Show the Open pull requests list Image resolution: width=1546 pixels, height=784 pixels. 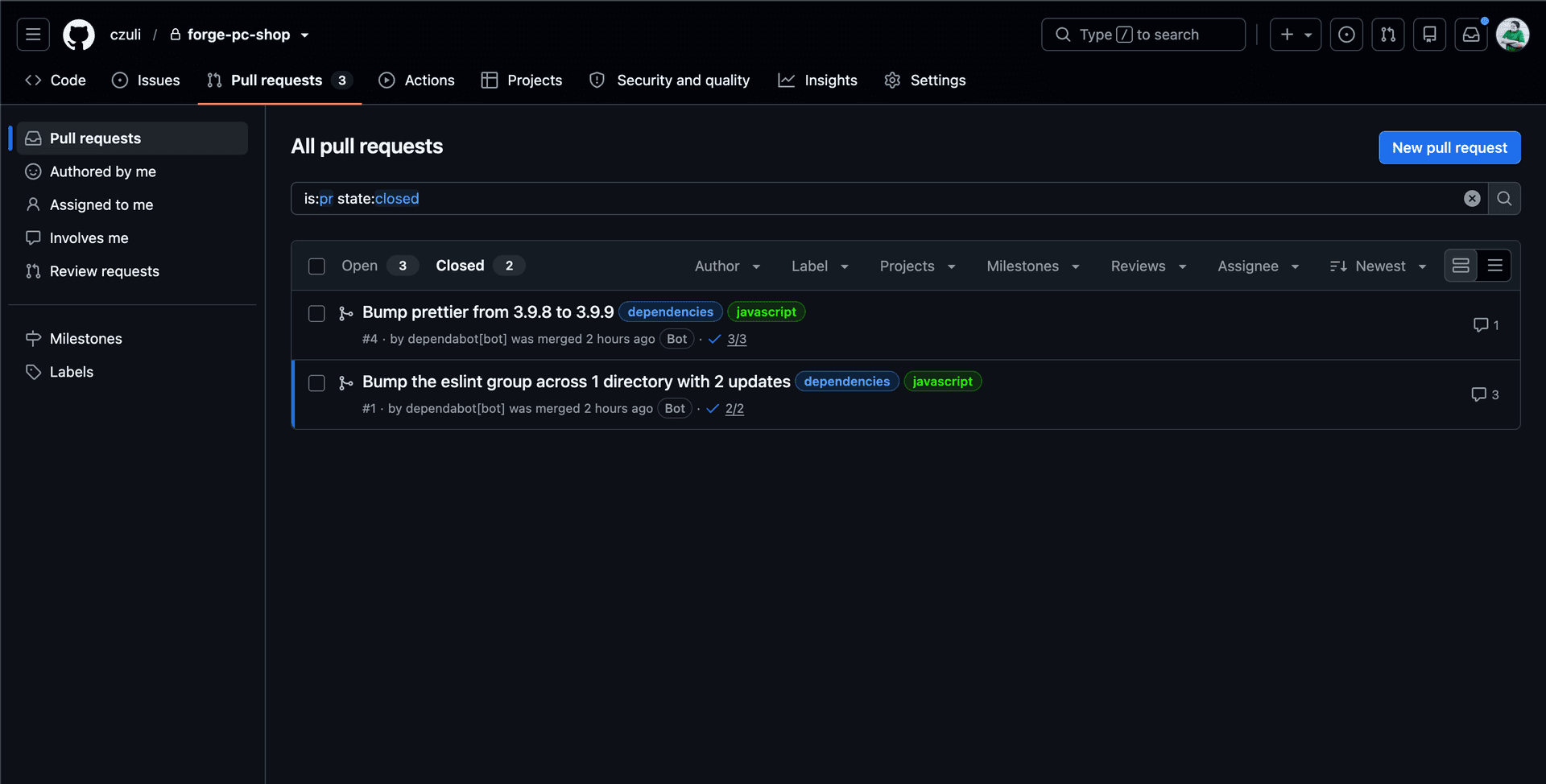click(x=379, y=266)
